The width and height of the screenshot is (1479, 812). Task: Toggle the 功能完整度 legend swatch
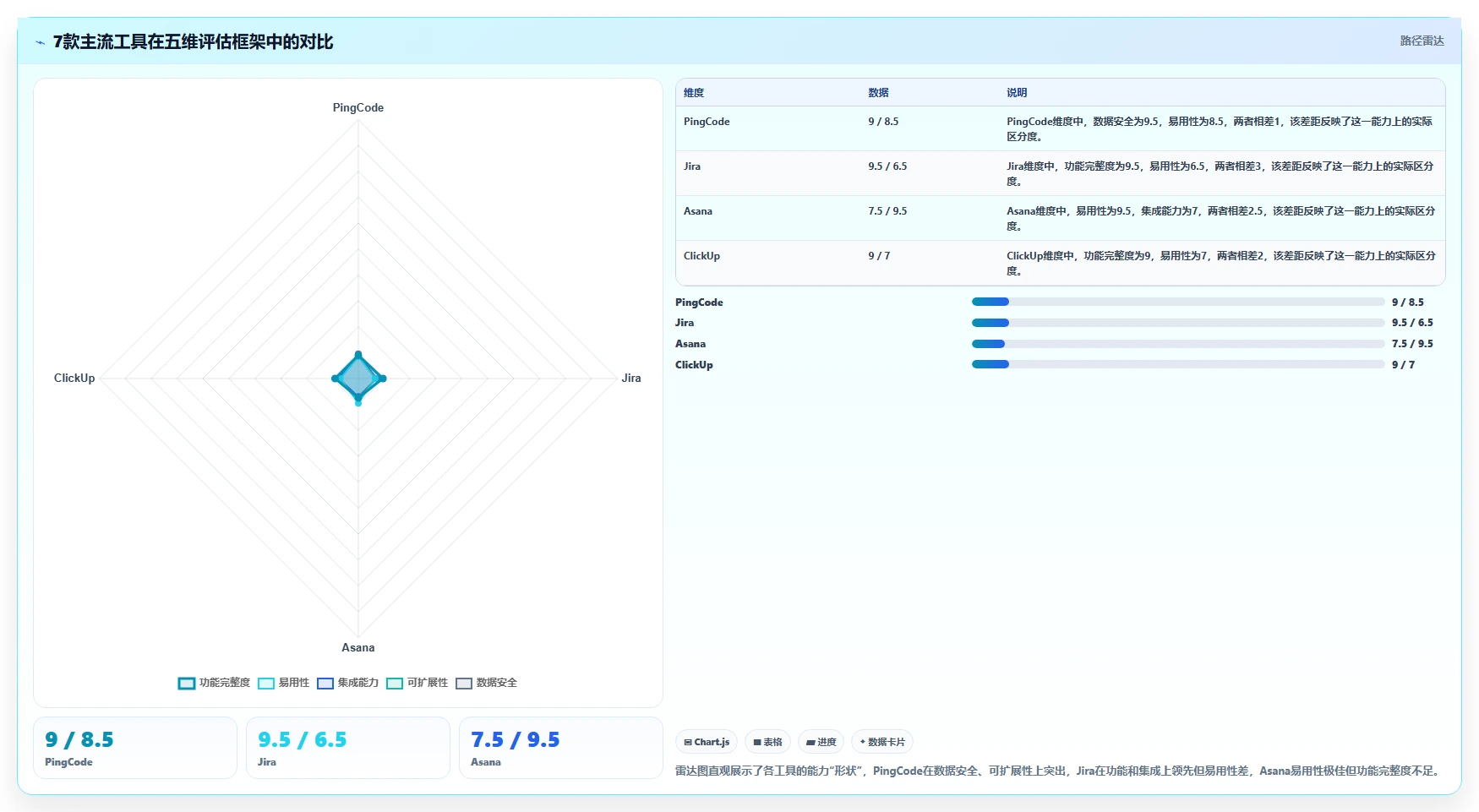click(x=187, y=684)
